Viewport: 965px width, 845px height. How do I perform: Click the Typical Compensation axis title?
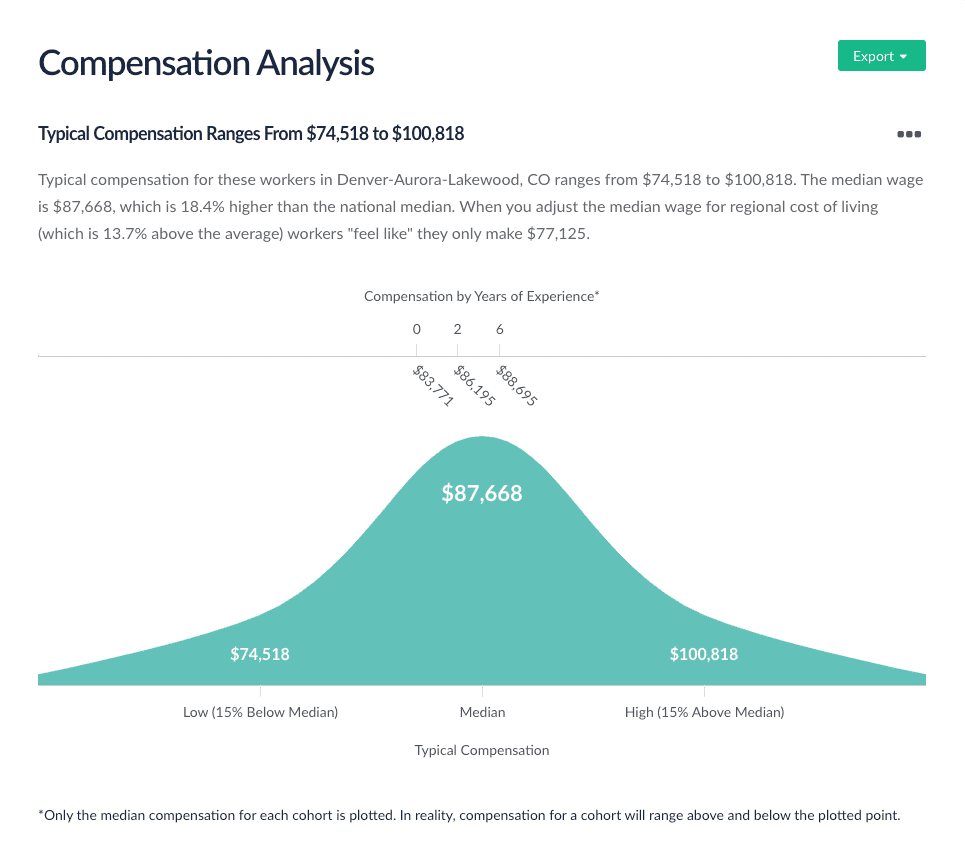coord(482,750)
